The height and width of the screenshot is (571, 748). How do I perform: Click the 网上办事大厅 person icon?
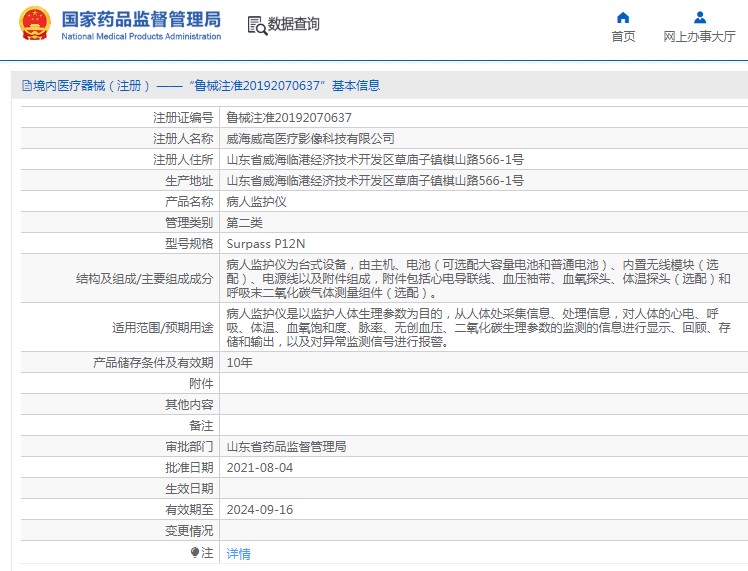(x=699, y=17)
